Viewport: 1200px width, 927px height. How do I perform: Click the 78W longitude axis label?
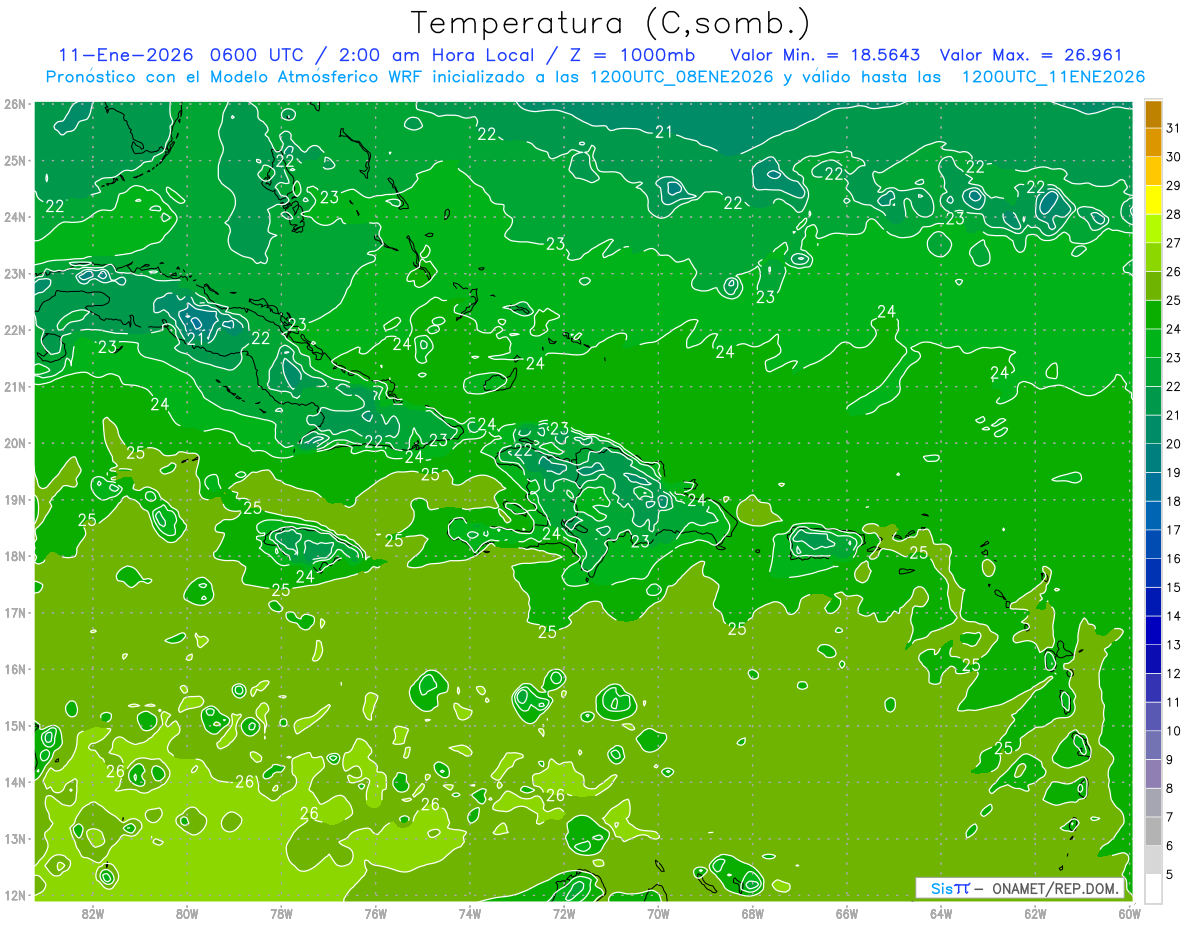(281, 914)
